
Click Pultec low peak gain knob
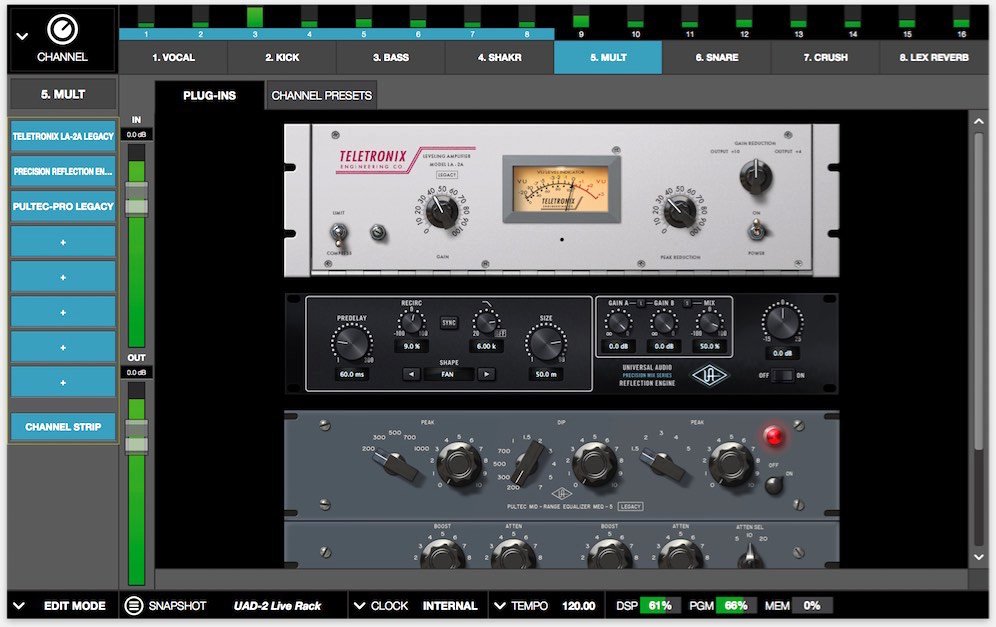460,464
